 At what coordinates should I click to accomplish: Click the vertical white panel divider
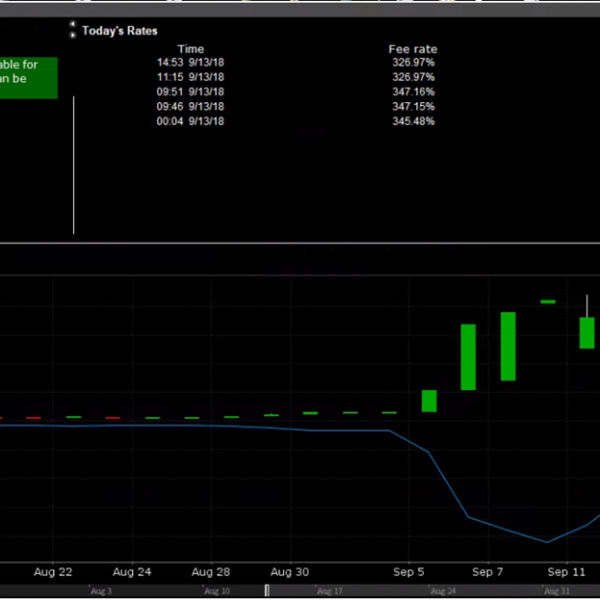tap(74, 165)
